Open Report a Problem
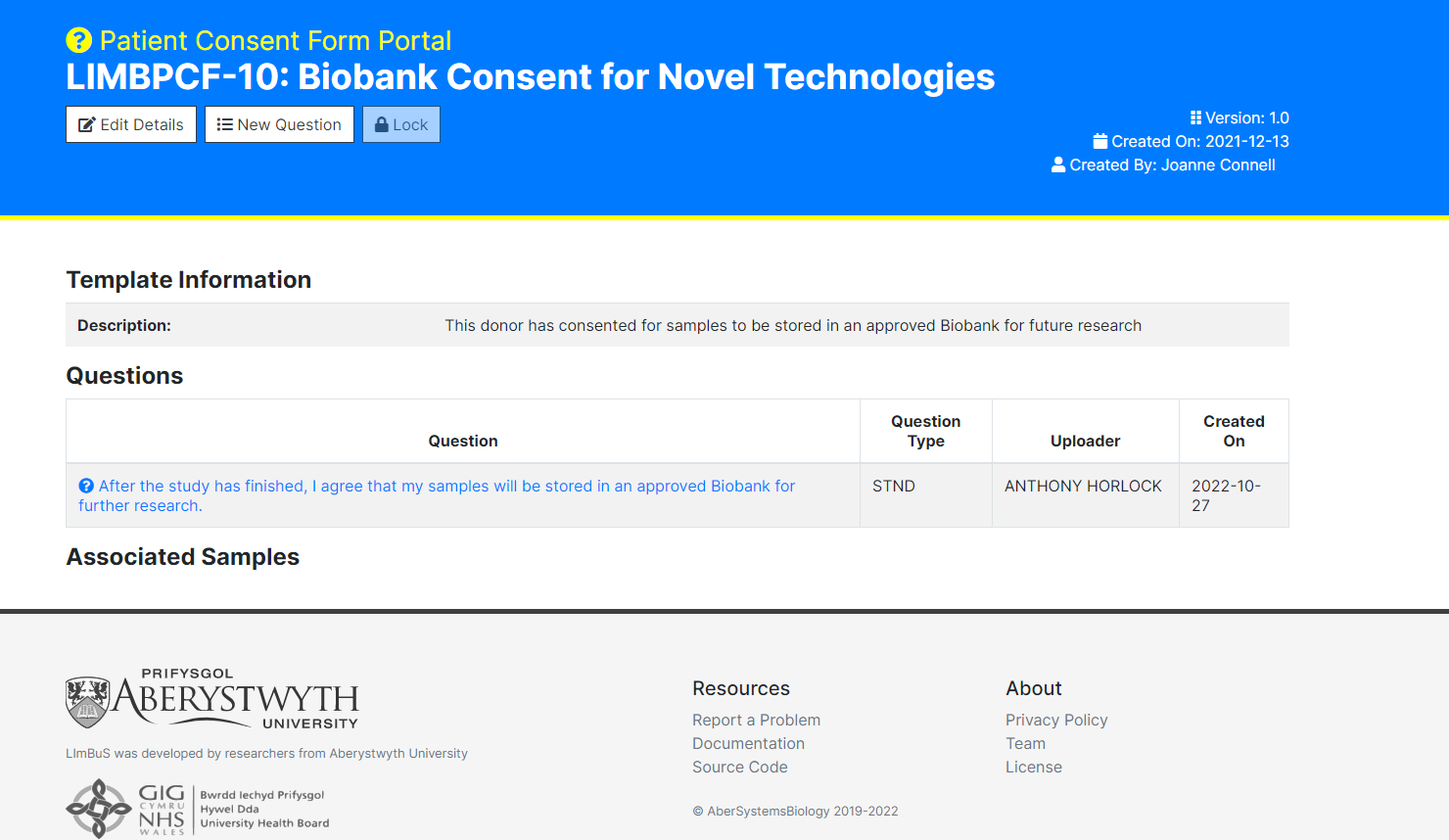The width and height of the screenshot is (1449, 840). point(756,720)
